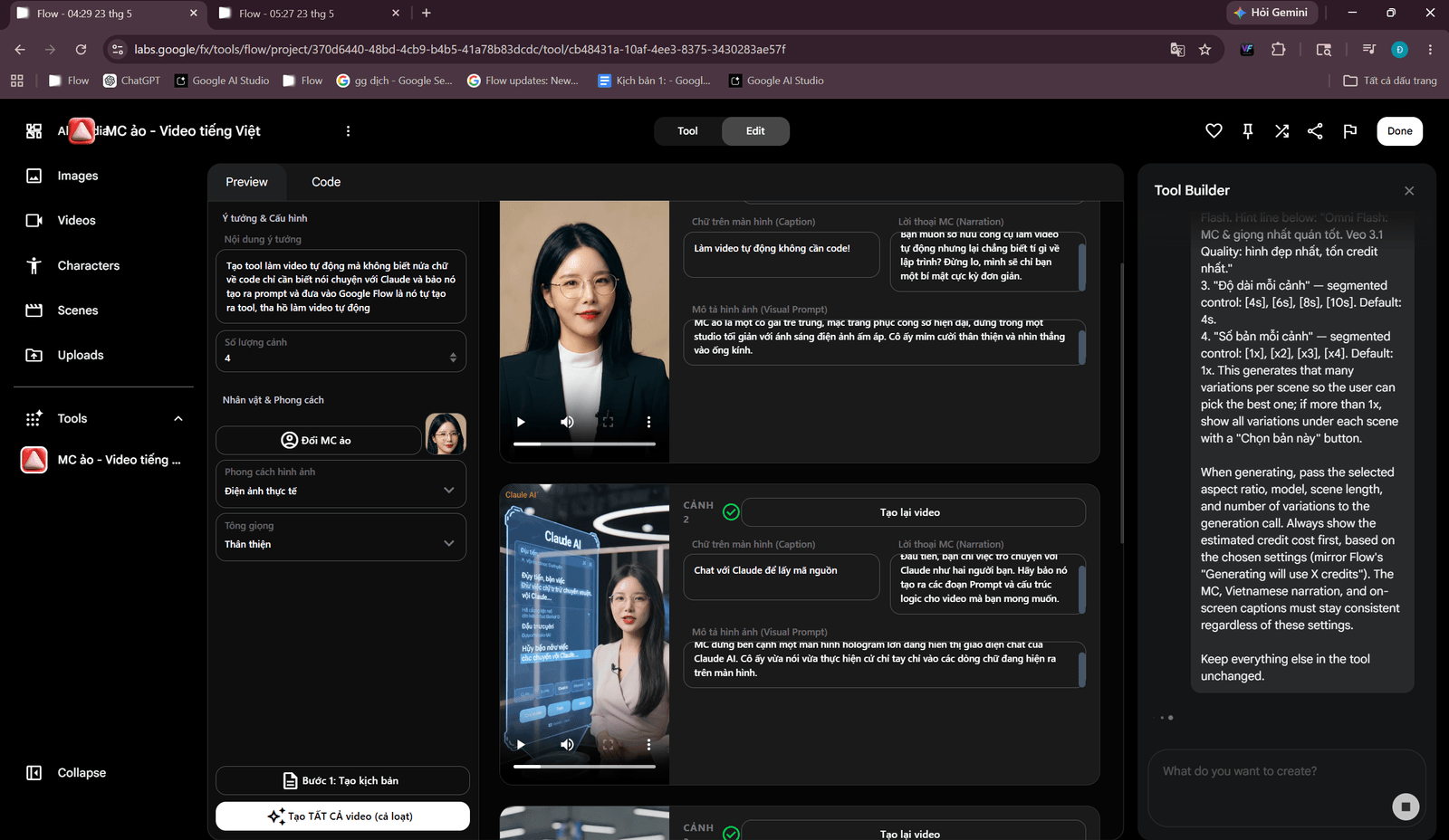This screenshot has width=1449, height=840.
Task: Open the browser extensions puzzle icon
Action: click(x=1278, y=50)
